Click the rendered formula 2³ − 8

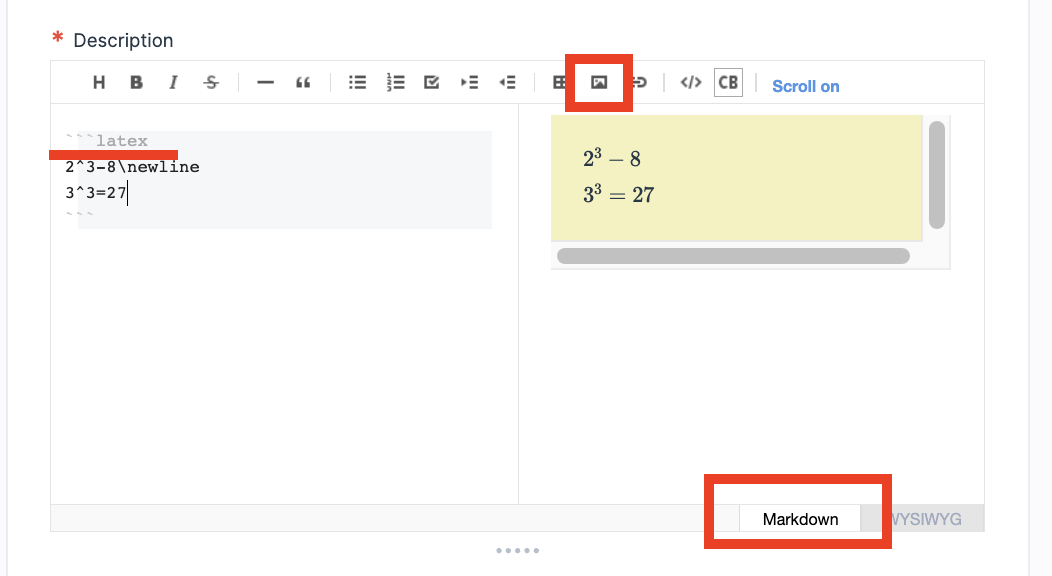[612, 158]
